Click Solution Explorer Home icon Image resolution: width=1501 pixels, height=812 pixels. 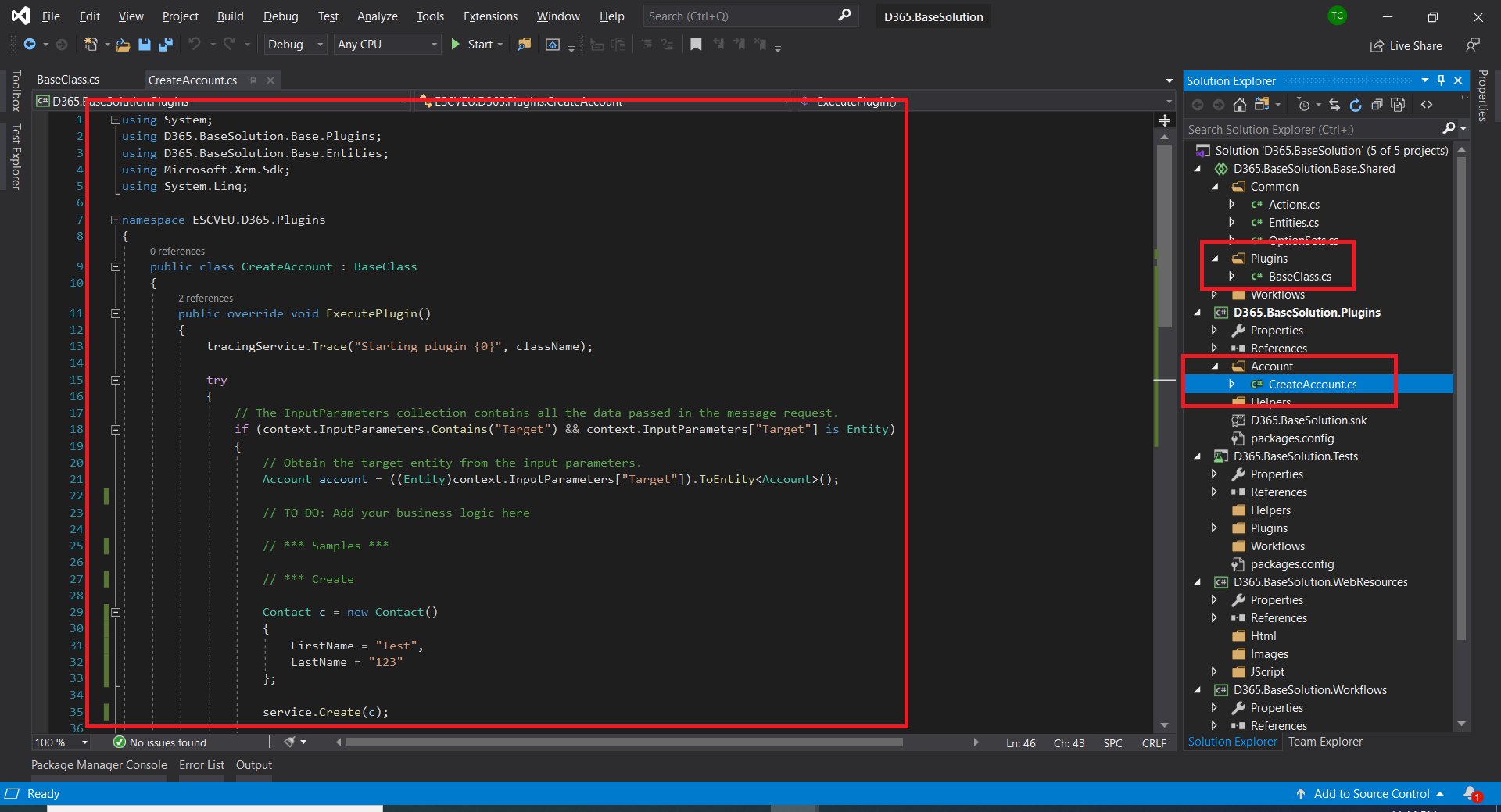point(1240,105)
